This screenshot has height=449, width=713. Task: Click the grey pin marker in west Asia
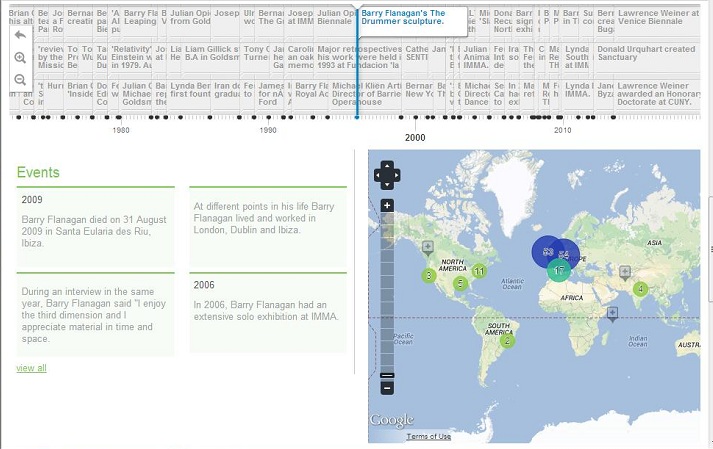click(625, 273)
